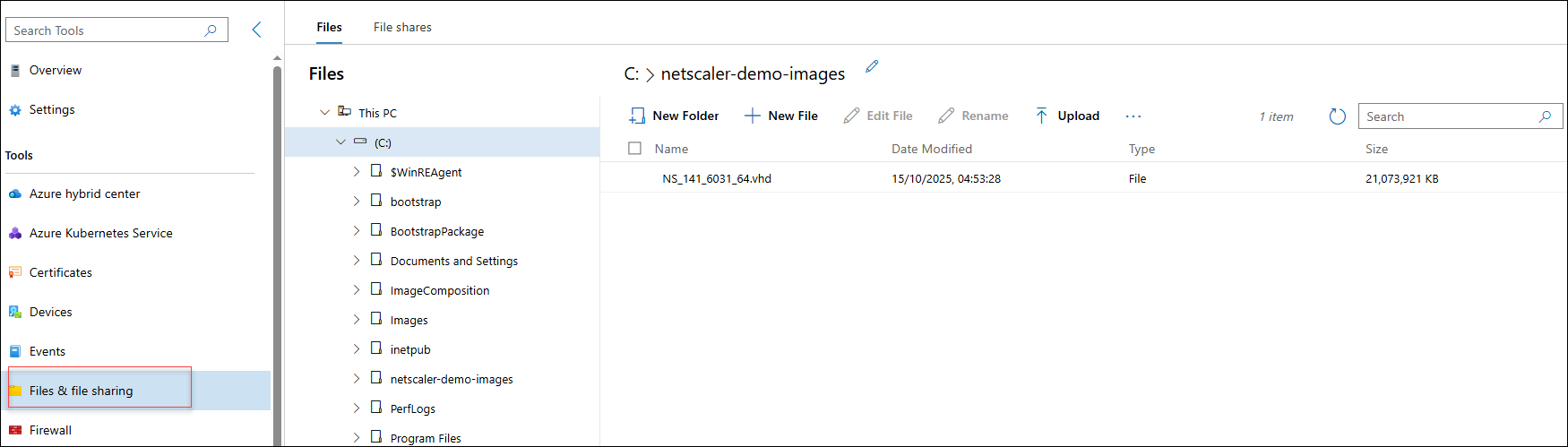The width and height of the screenshot is (1568, 447).
Task: Switch to the Files tab
Action: click(x=329, y=27)
